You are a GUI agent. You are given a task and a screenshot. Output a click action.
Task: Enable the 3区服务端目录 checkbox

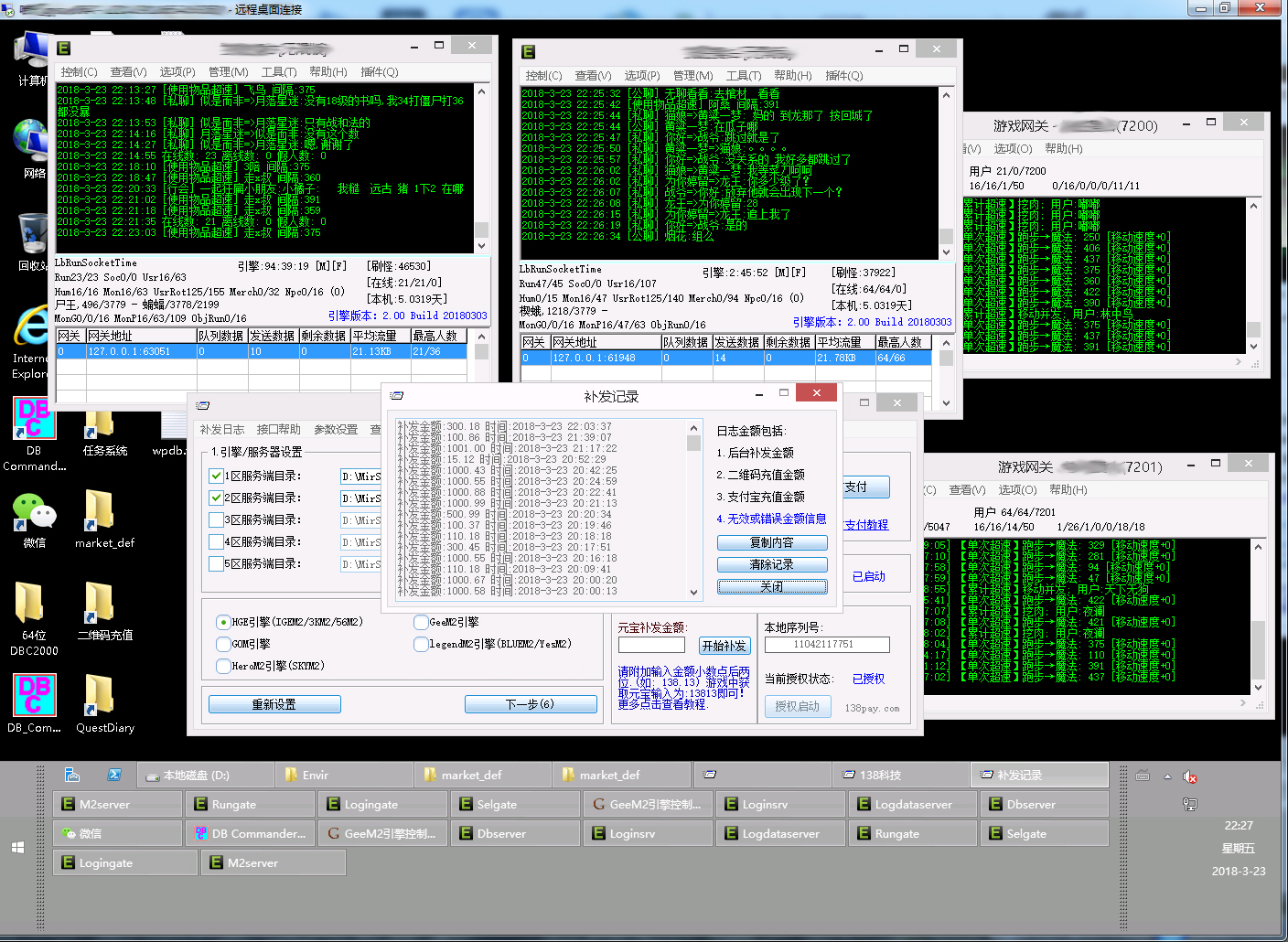[217, 519]
